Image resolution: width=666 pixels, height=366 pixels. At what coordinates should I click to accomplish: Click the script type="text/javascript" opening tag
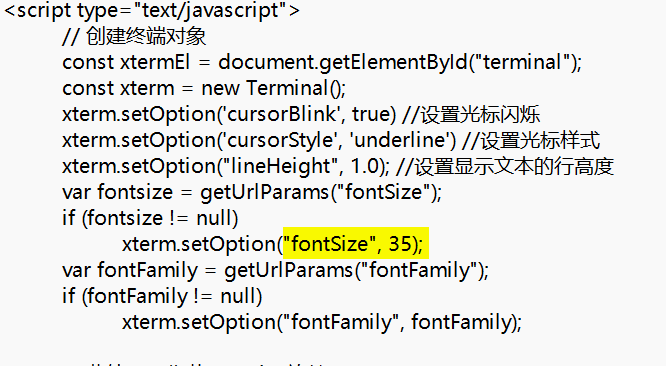(x=152, y=11)
